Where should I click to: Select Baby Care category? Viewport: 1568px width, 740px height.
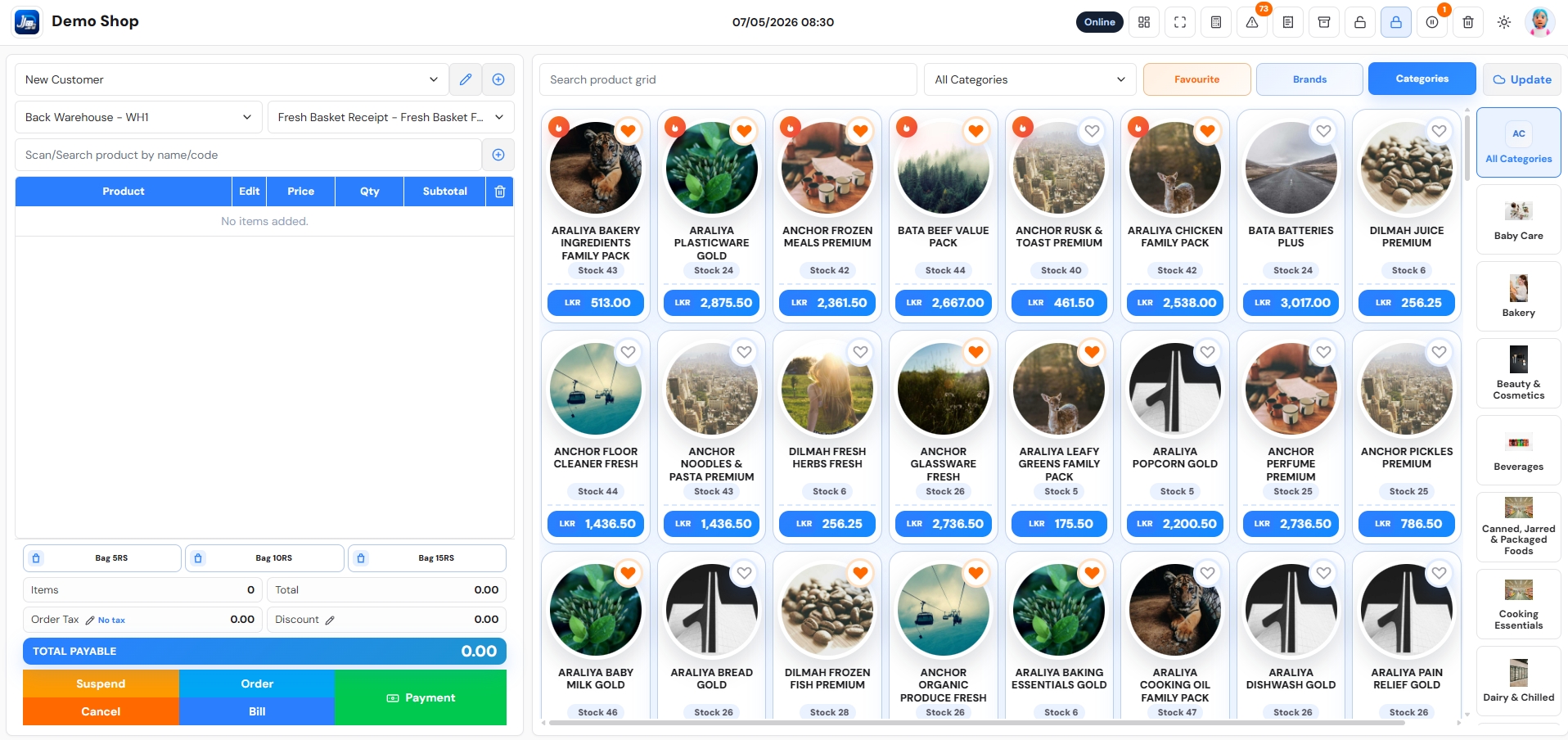tap(1519, 219)
